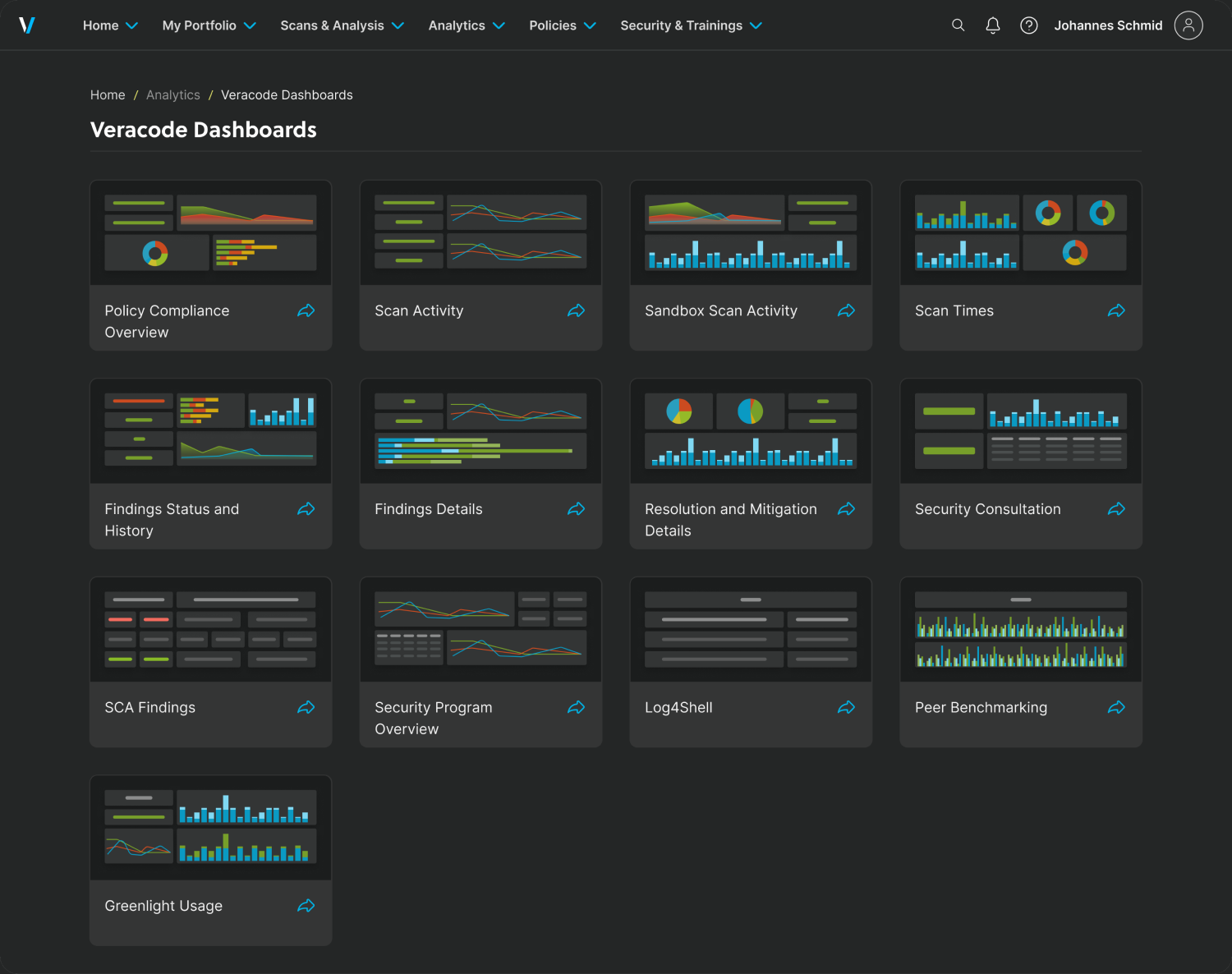This screenshot has height=974, width=1232.
Task: Click Security Program Overview thumbnail
Action: [x=480, y=630]
